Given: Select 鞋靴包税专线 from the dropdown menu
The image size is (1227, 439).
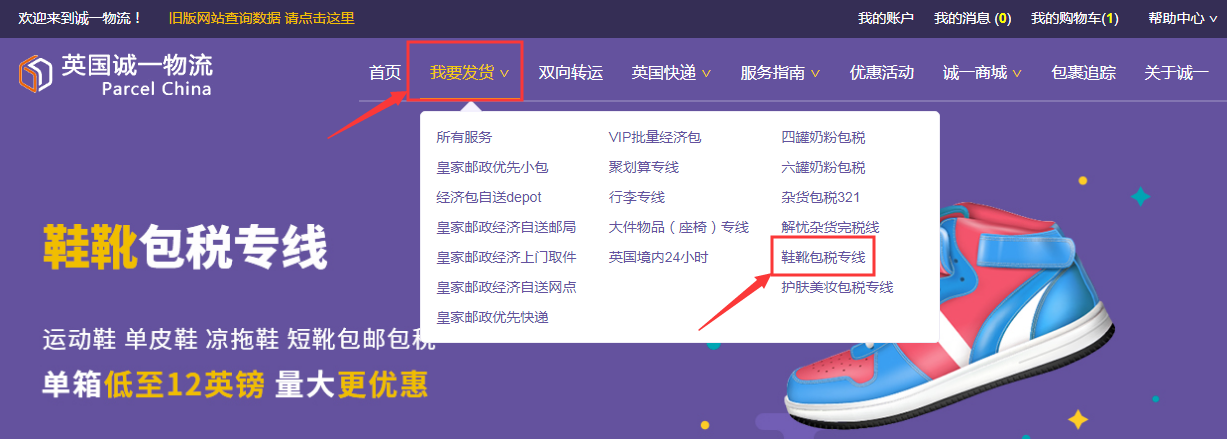Looking at the screenshot, I should 823,257.
